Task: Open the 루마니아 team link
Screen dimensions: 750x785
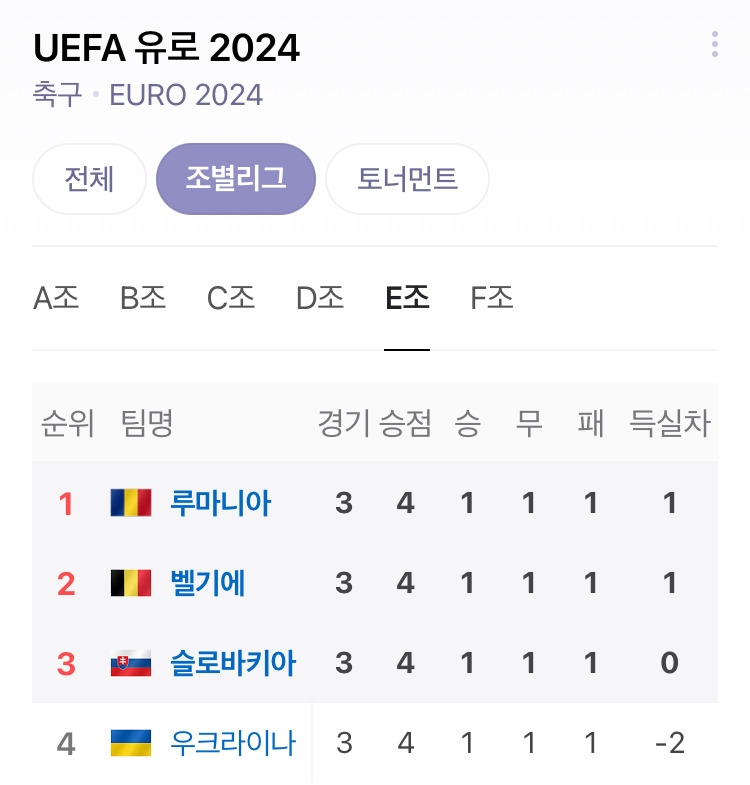Action: (x=221, y=503)
